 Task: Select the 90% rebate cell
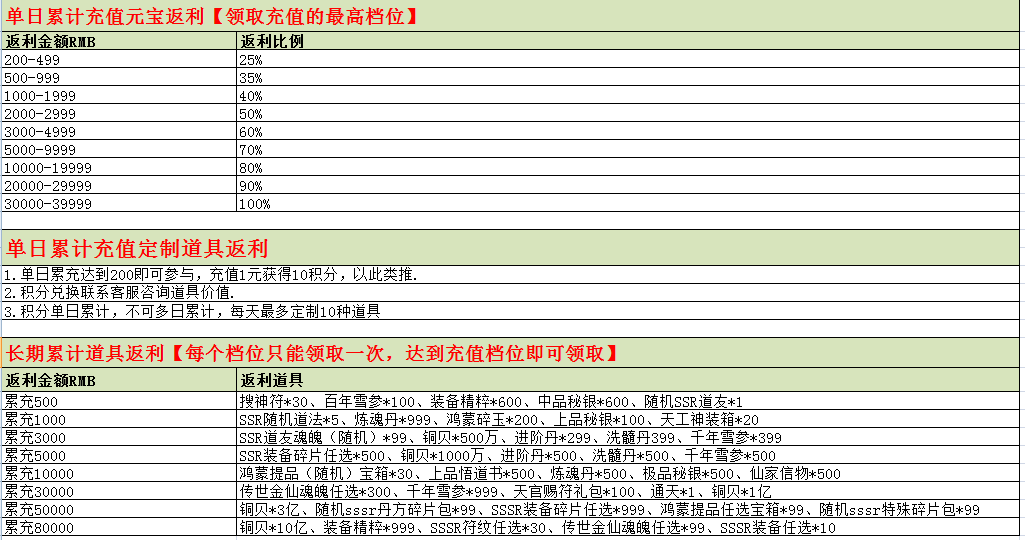tap(628, 186)
